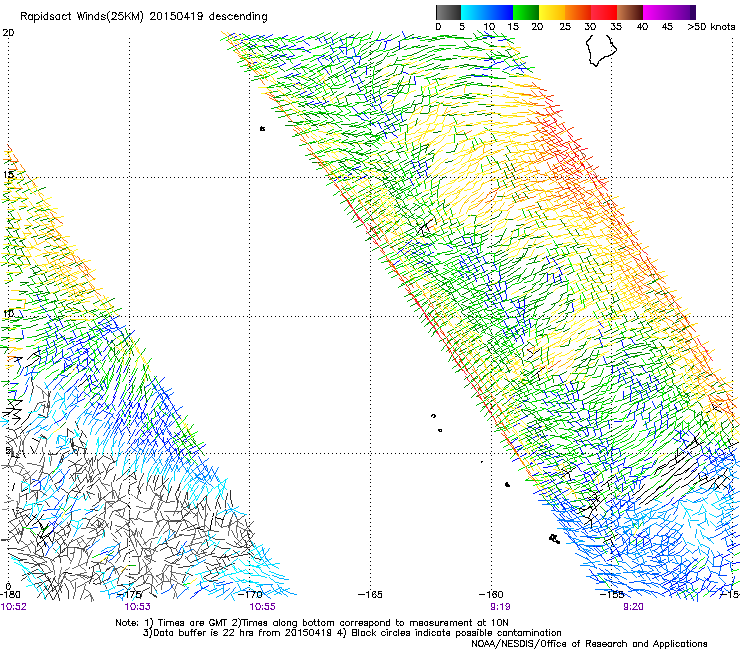Image resolution: width=740 pixels, height=650 pixels.
Task: Click the '10:55' swath time label
Action: (262, 607)
